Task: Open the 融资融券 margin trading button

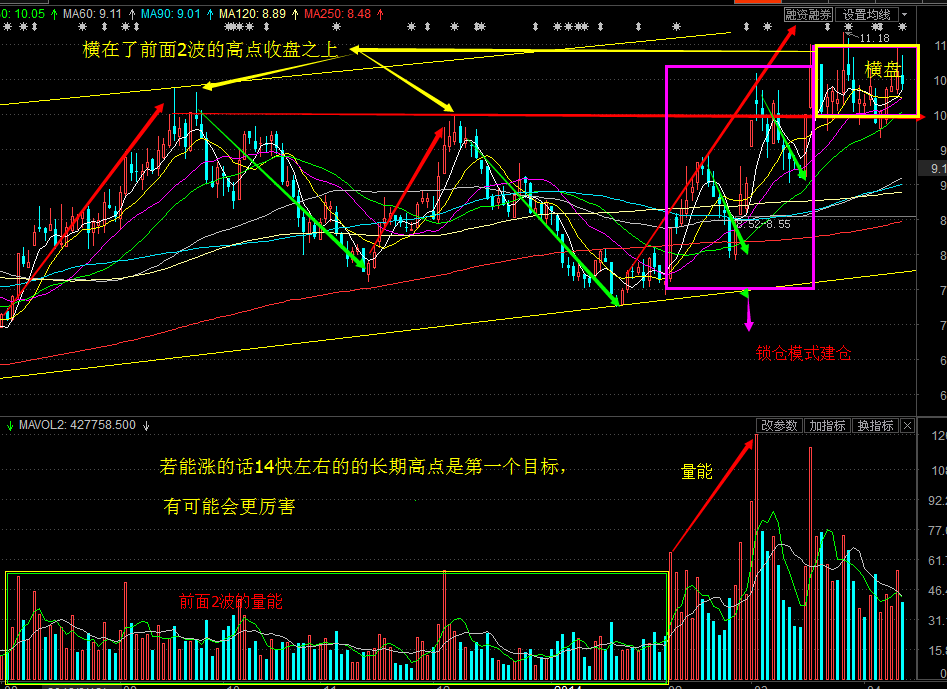Action: pos(808,14)
